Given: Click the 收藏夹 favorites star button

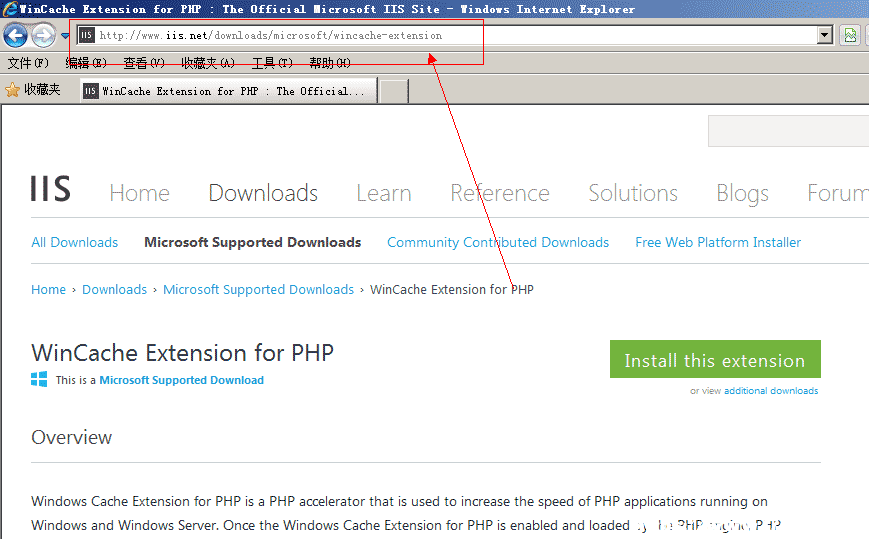Looking at the screenshot, I should click(33, 90).
